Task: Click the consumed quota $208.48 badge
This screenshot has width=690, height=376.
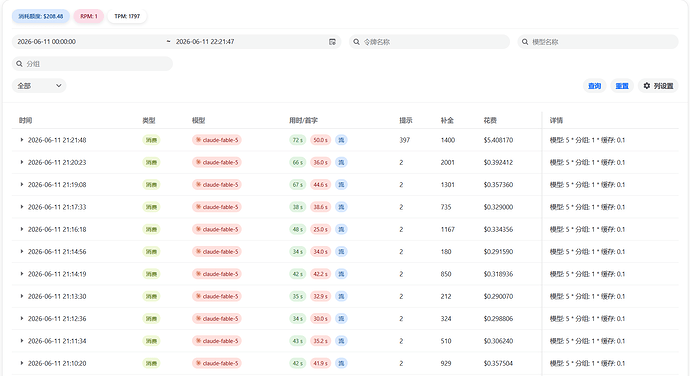Action: click(x=41, y=16)
